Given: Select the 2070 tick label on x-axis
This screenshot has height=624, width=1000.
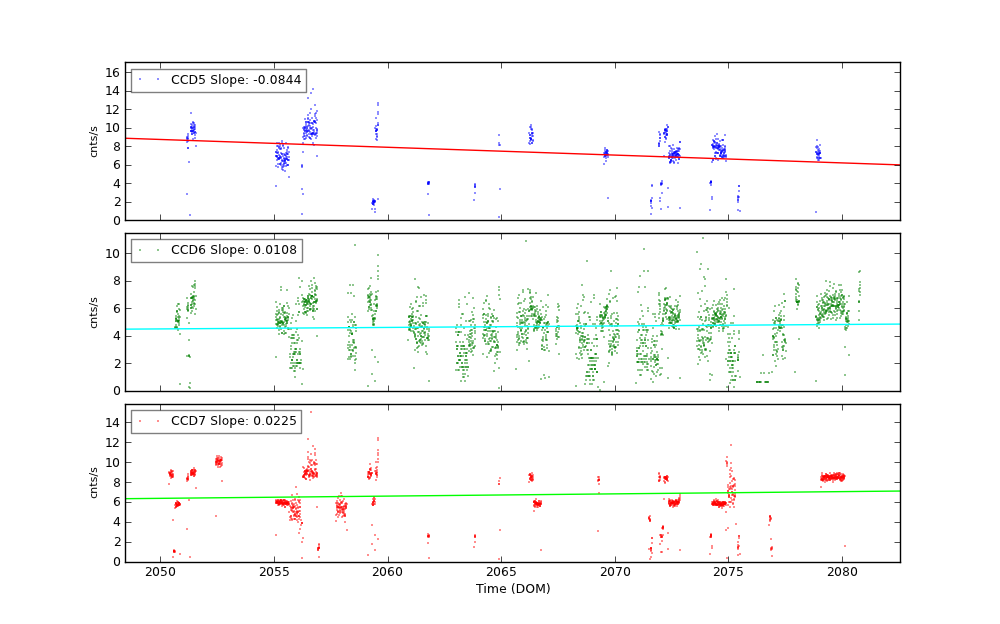Looking at the screenshot, I should pyautogui.click(x=615, y=573).
